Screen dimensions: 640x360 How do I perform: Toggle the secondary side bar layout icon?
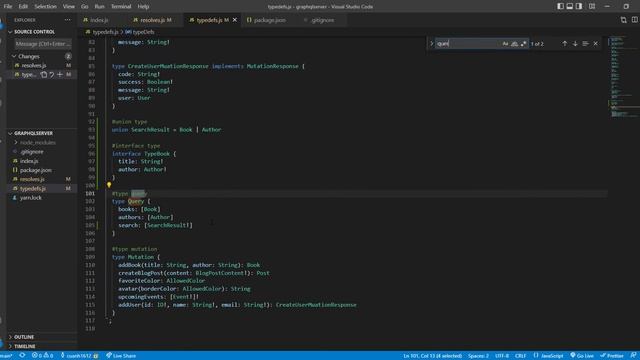coord(579,6)
